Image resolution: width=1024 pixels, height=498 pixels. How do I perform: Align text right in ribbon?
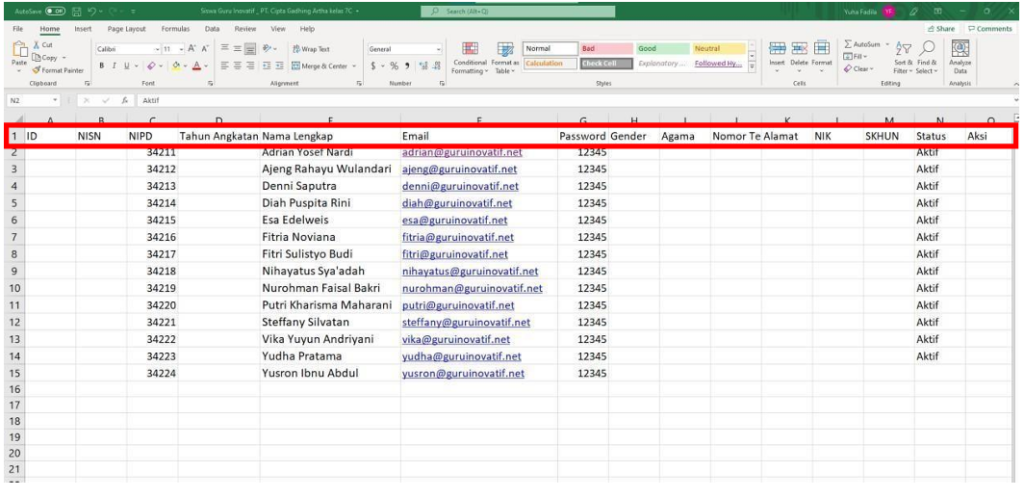(251, 66)
